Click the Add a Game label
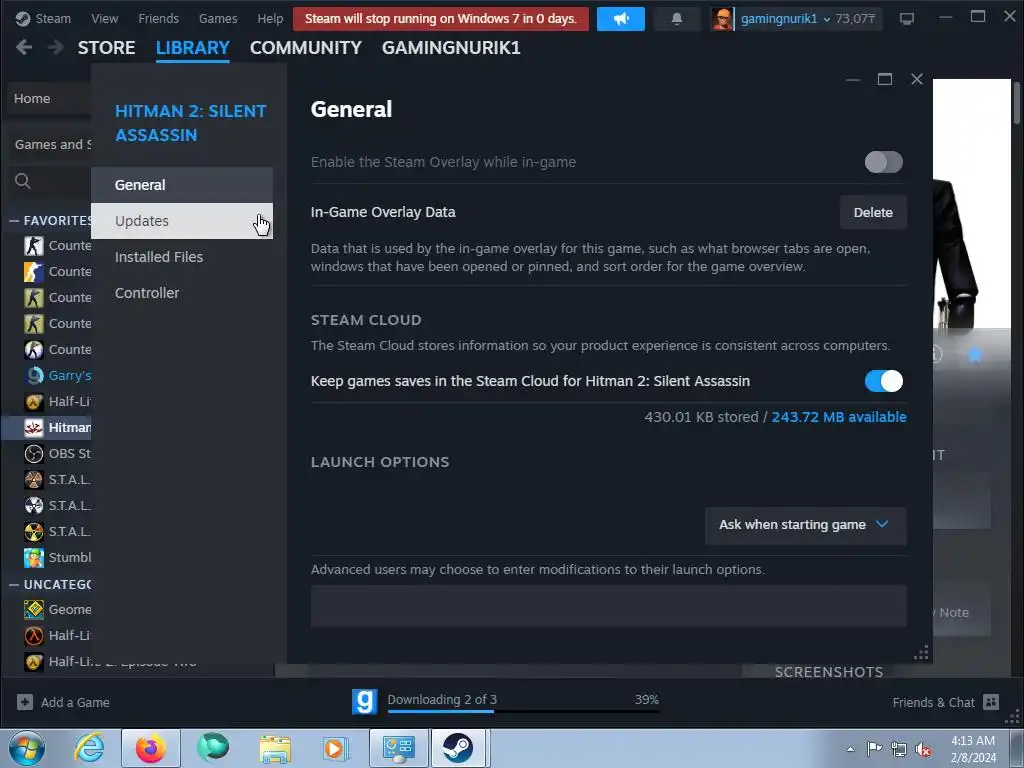The height and width of the screenshot is (768, 1024). [x=75, y=702]
